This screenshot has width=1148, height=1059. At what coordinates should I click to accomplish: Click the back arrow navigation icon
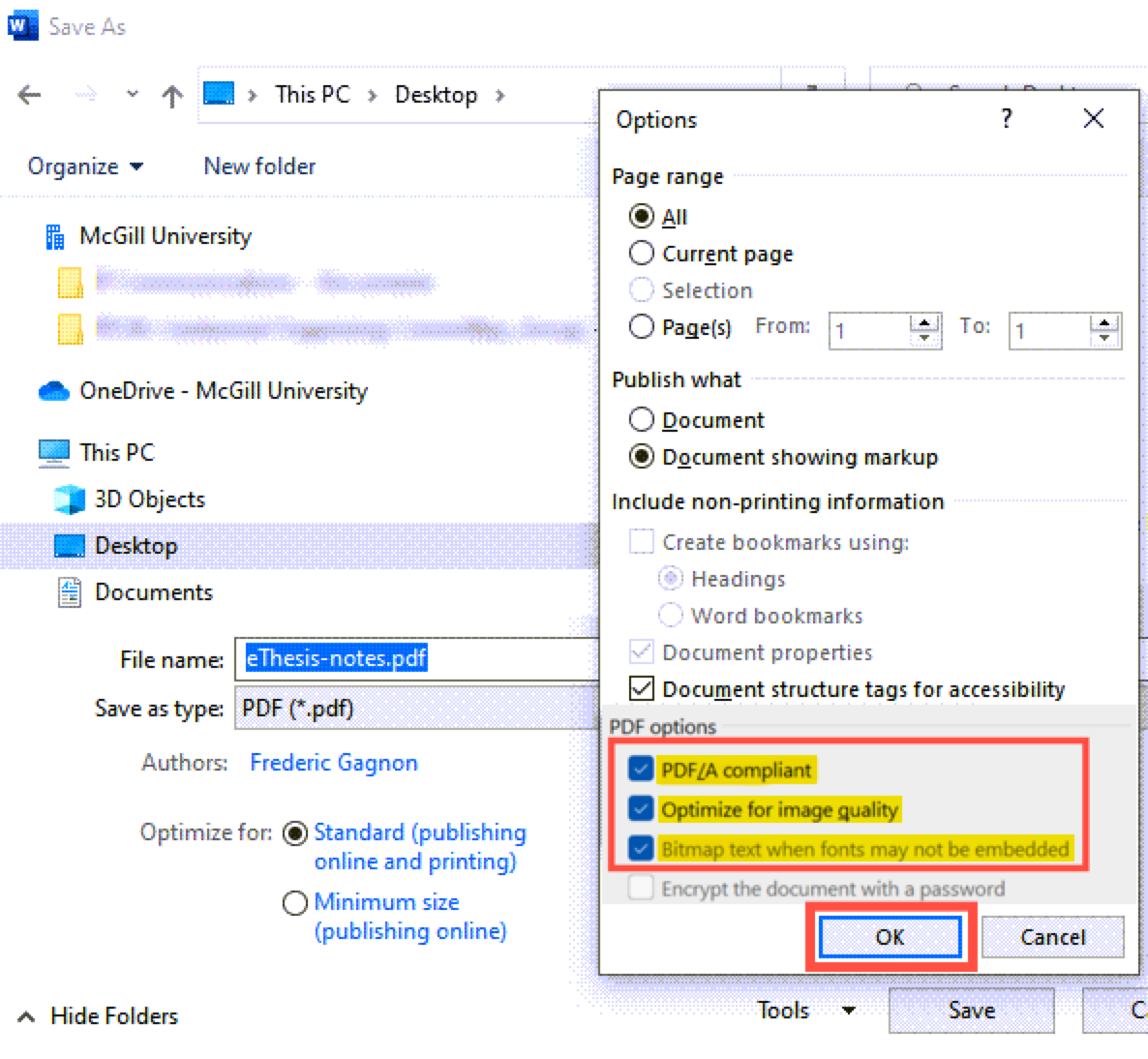click(x=30, y=95)
